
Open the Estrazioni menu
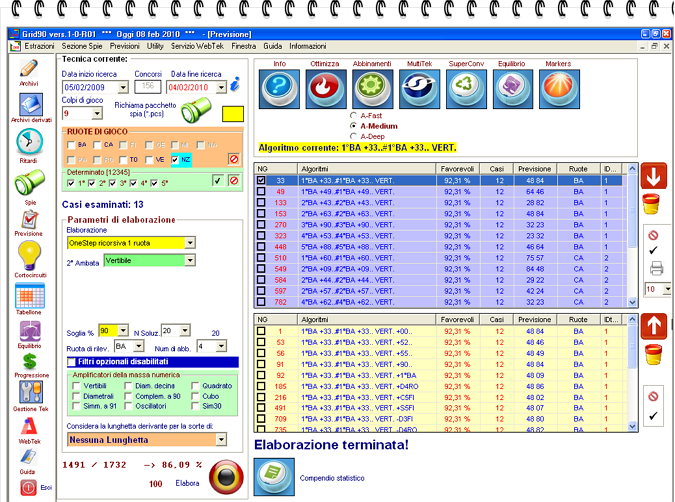(39, 46)
